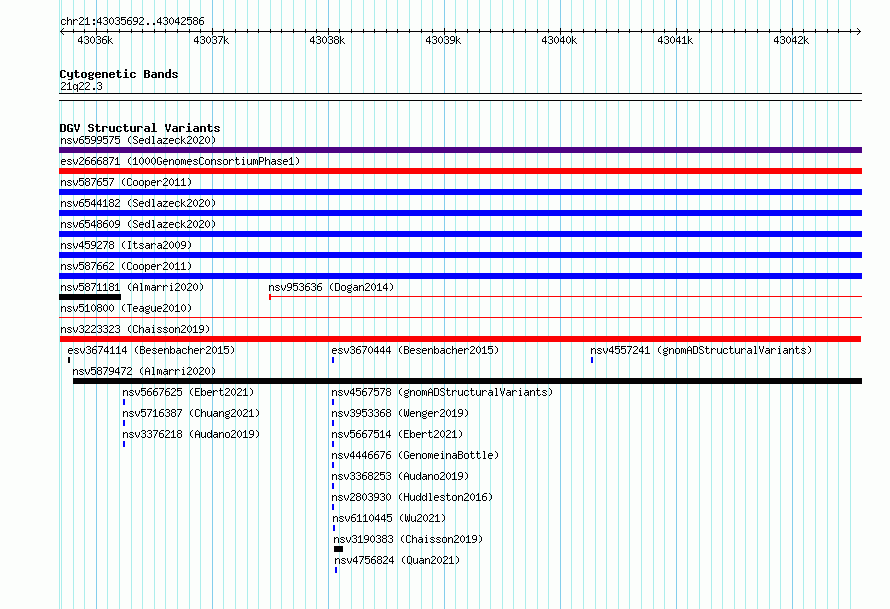
Task: Open nsv5667514 (Ebert2021) label
Action: 397,434
